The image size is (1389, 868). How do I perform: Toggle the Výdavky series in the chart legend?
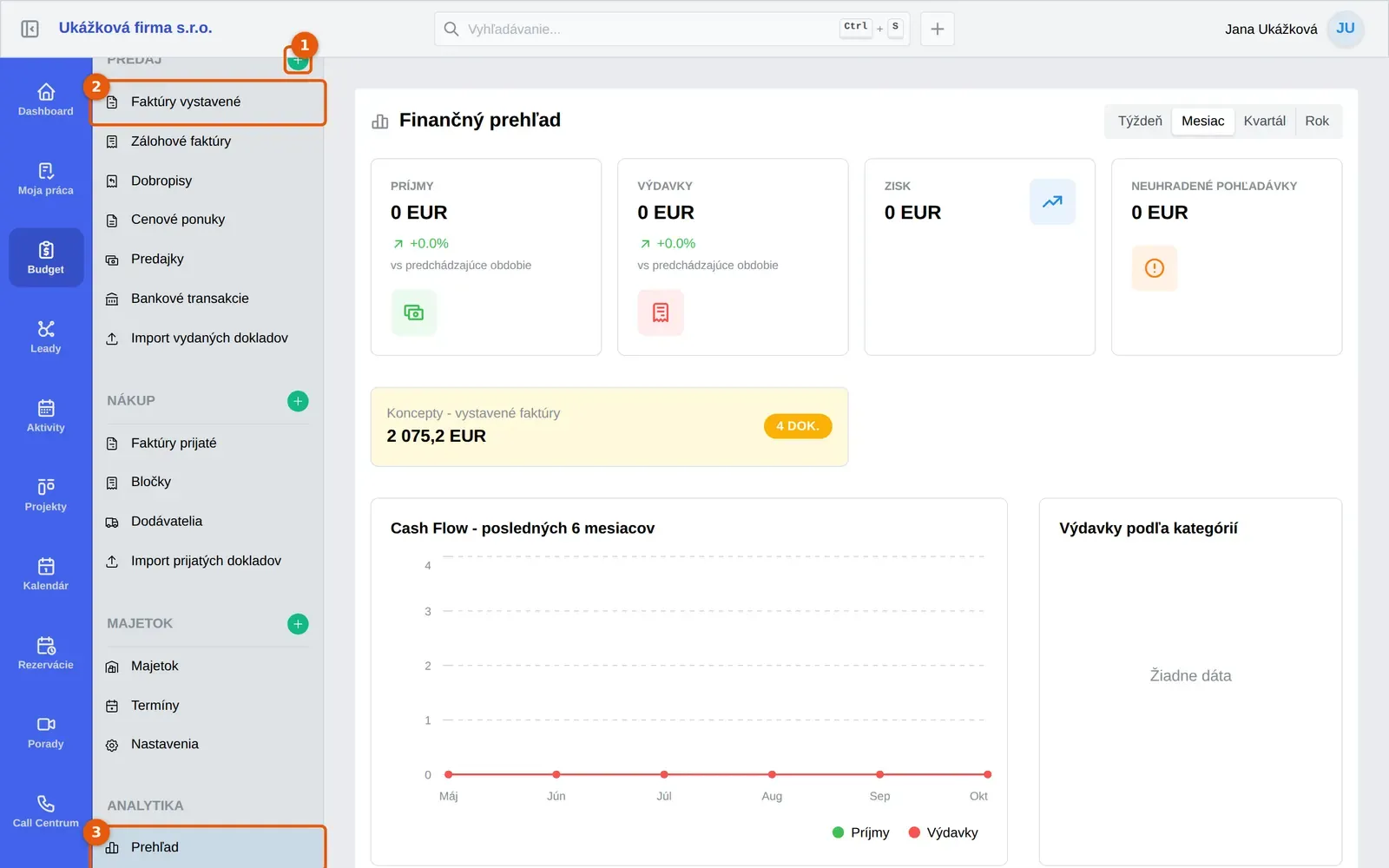point(943,832)
